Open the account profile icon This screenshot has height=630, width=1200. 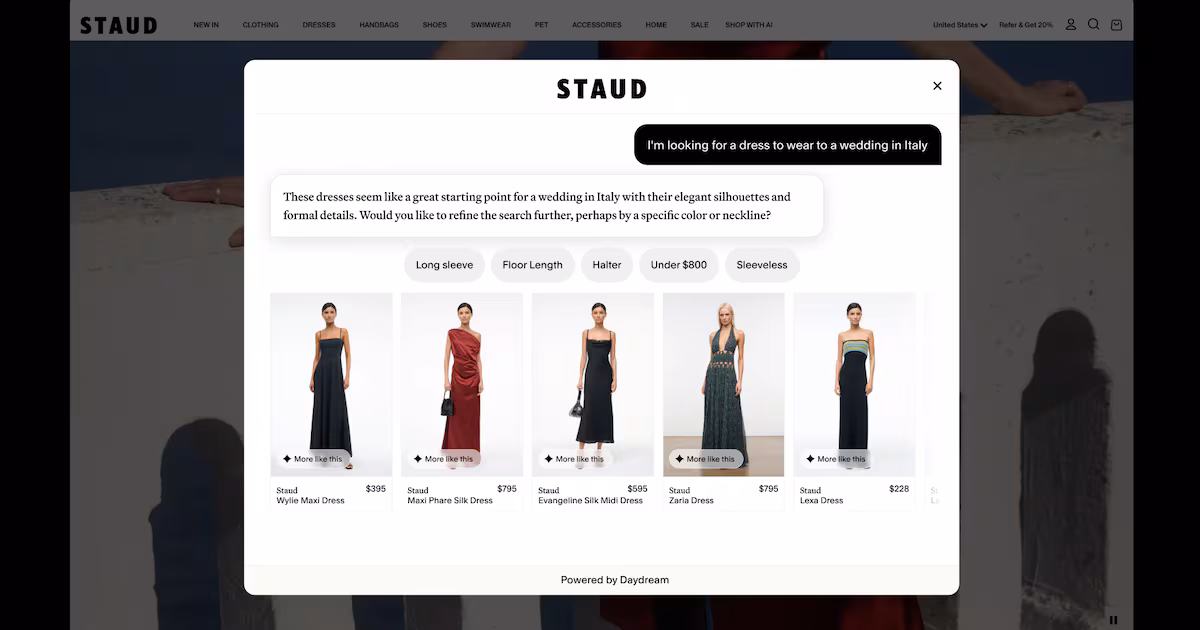pyautogui.click(x=1071, y=24)
